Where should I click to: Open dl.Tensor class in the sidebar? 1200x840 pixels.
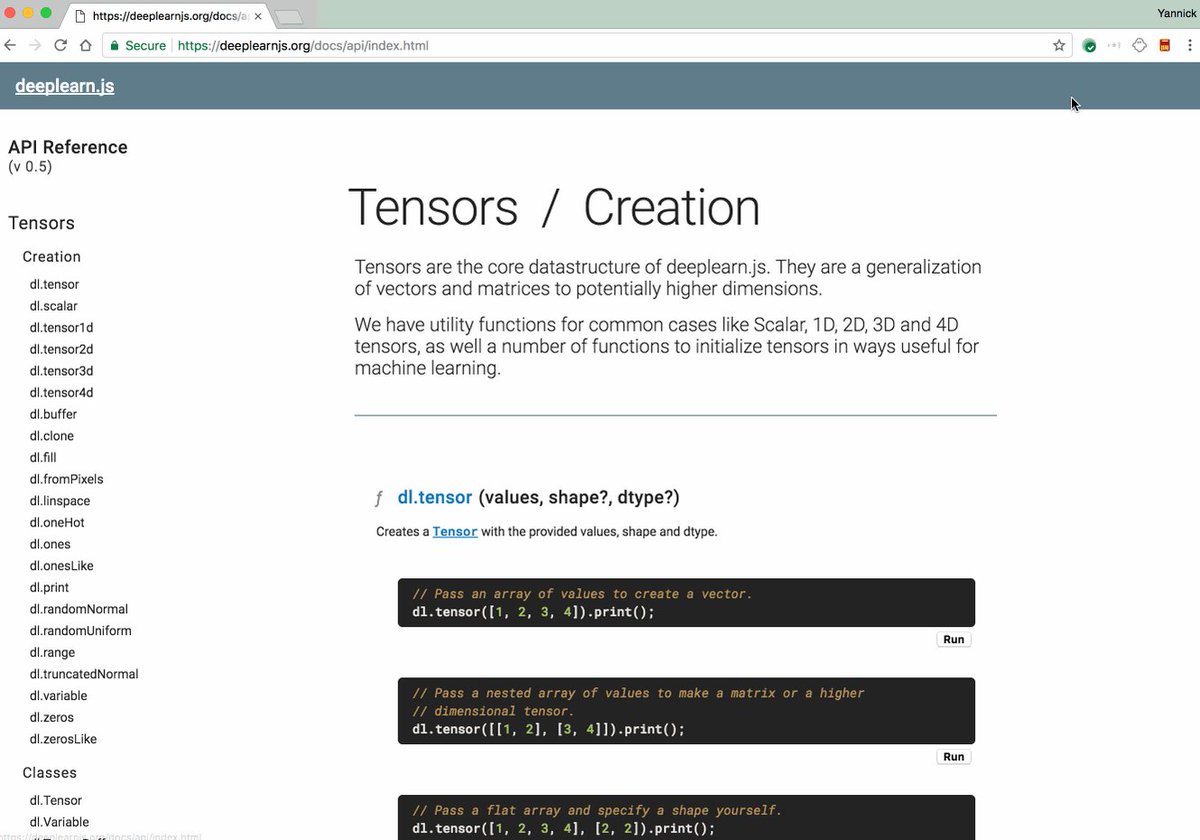(56, 800)
